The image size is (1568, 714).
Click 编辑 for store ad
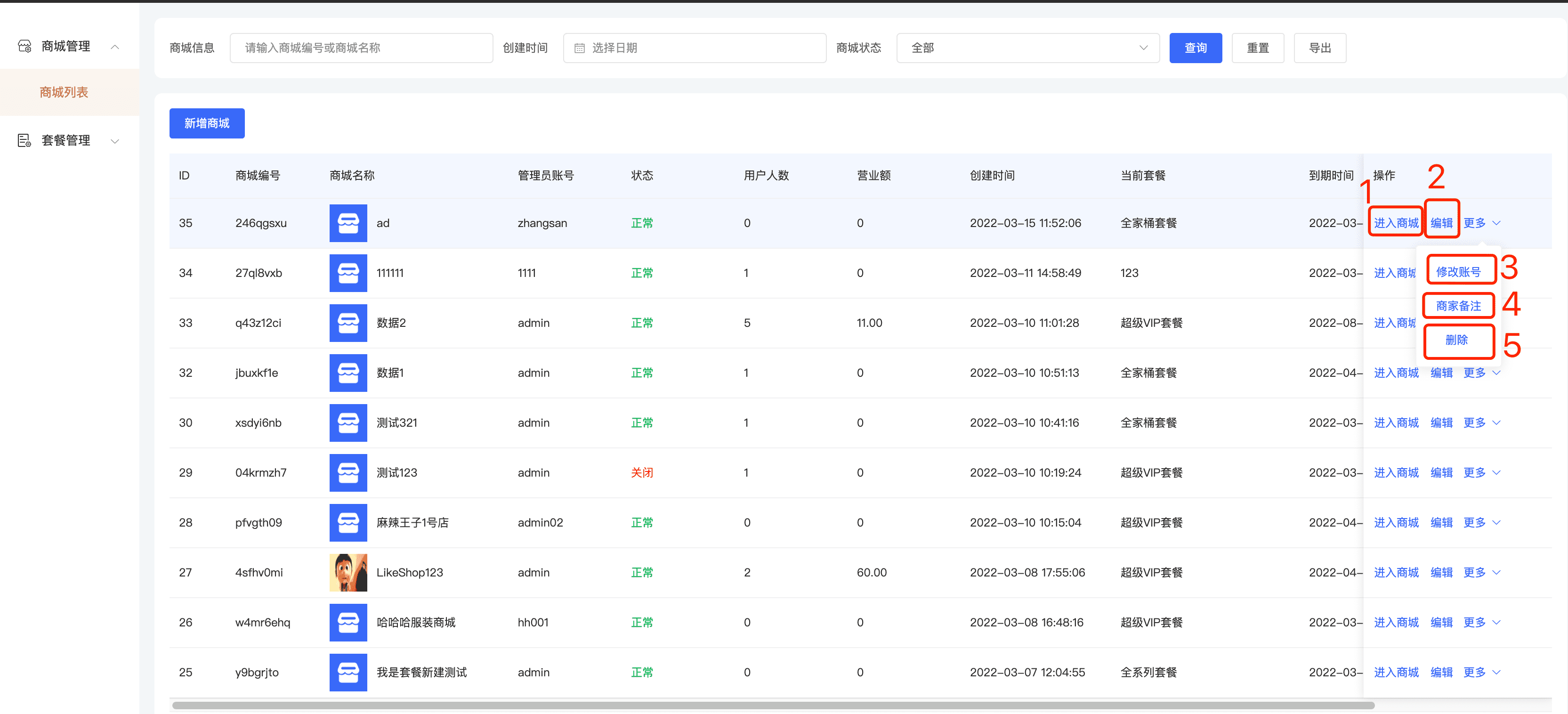[1441, 223]
